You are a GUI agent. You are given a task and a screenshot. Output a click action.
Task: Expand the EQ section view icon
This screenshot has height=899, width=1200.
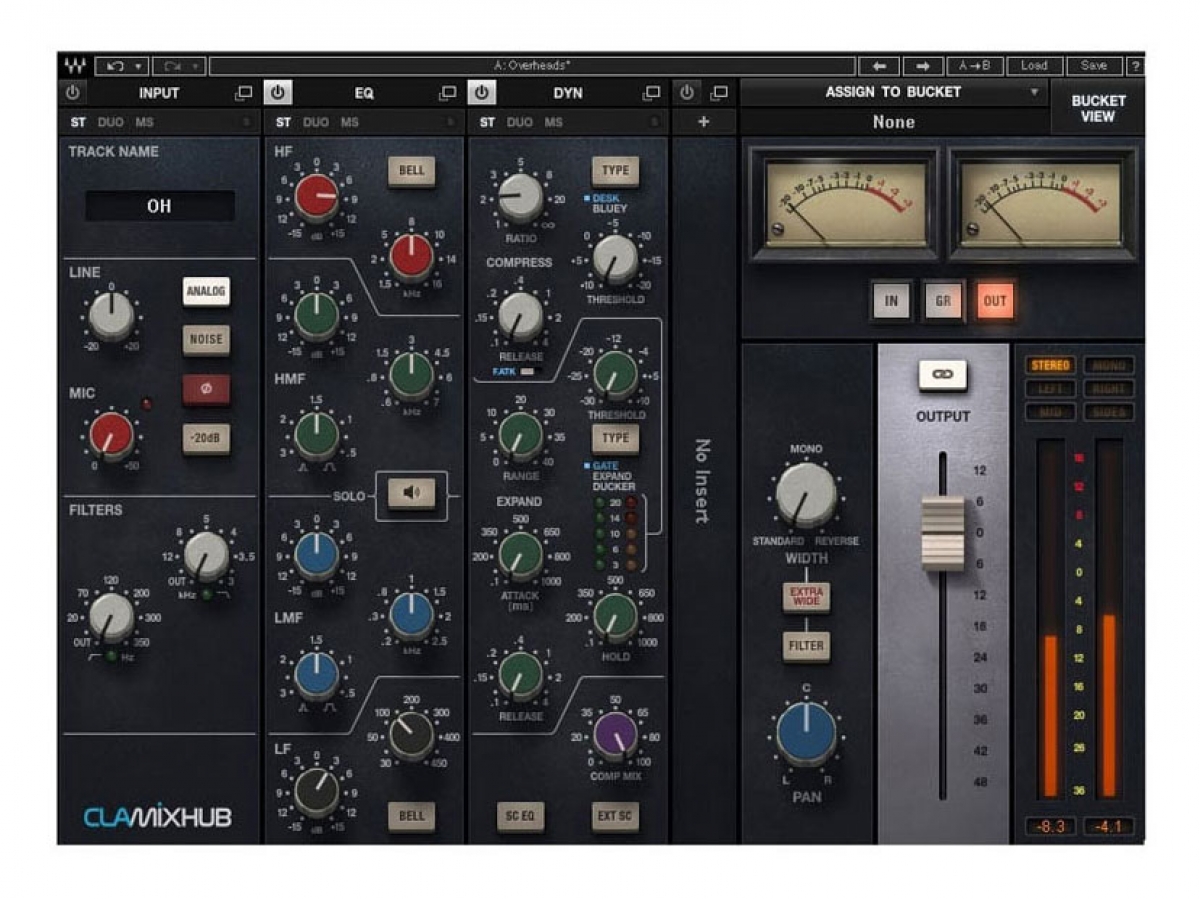click(x=448, y=93)
